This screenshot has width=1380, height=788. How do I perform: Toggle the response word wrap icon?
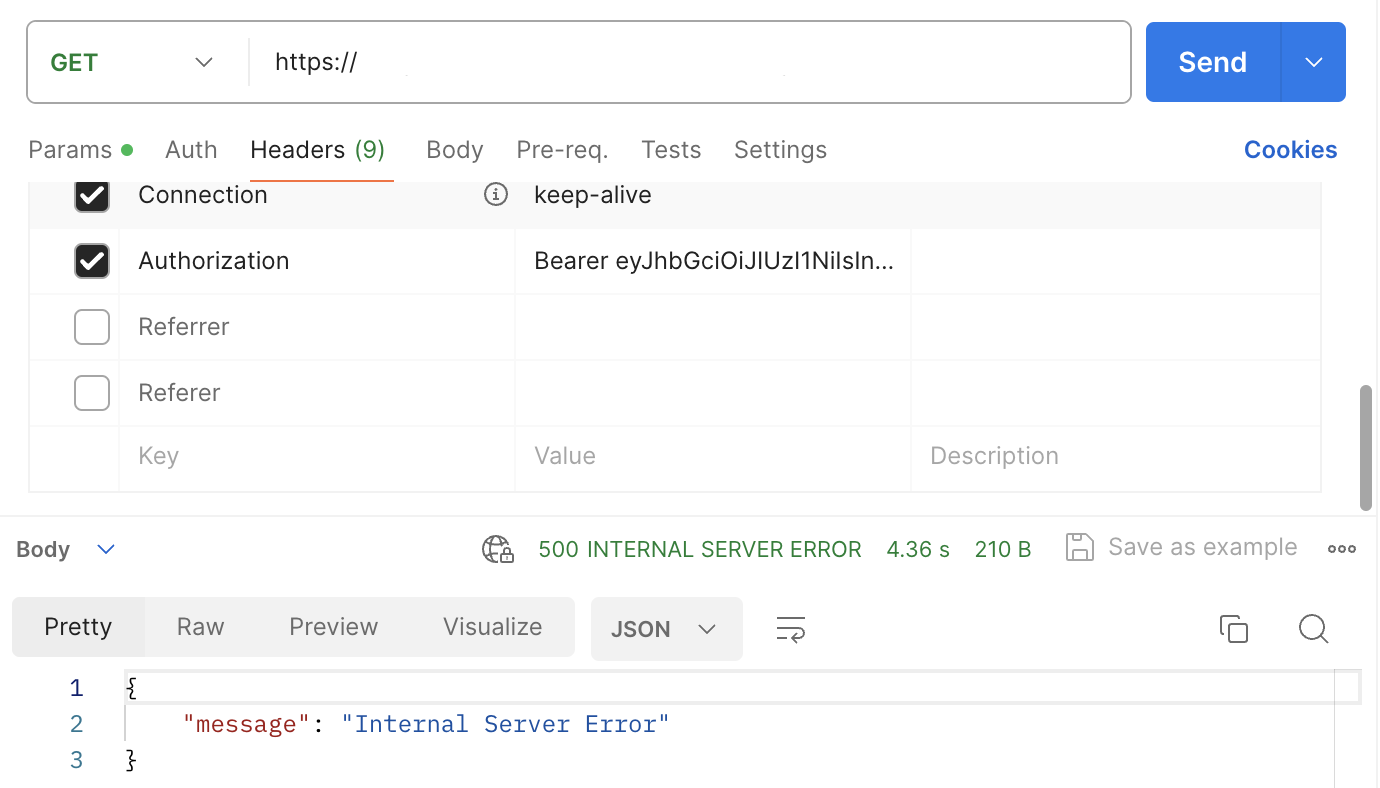[791, 629]
